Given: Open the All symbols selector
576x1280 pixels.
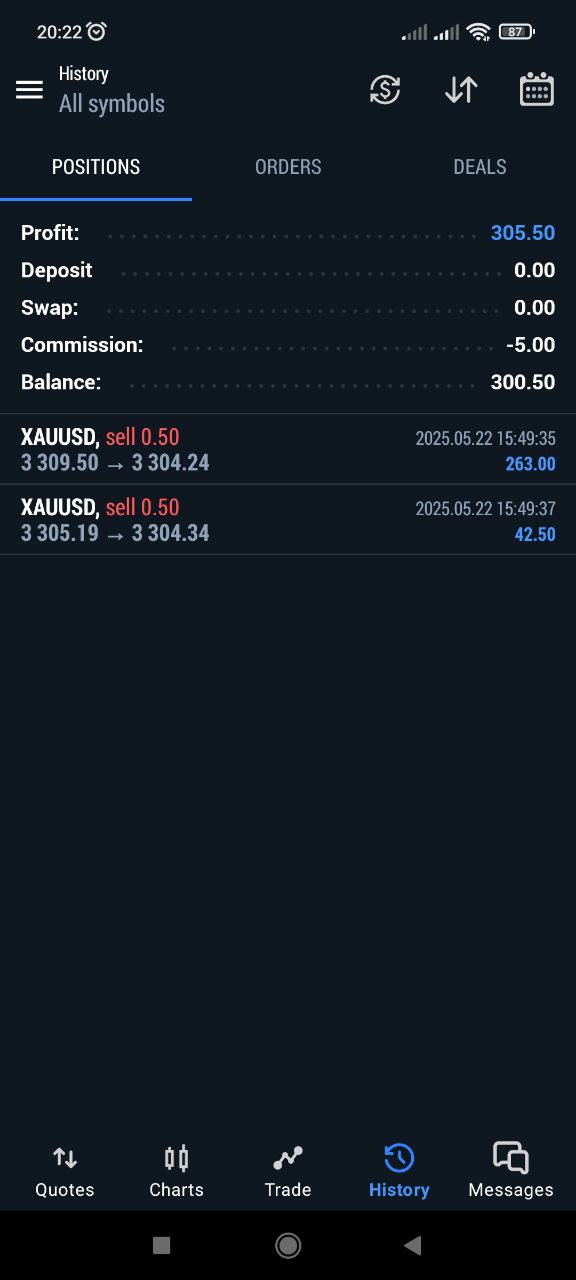Looking at the screenshot, I should click(x=112, y=104).
